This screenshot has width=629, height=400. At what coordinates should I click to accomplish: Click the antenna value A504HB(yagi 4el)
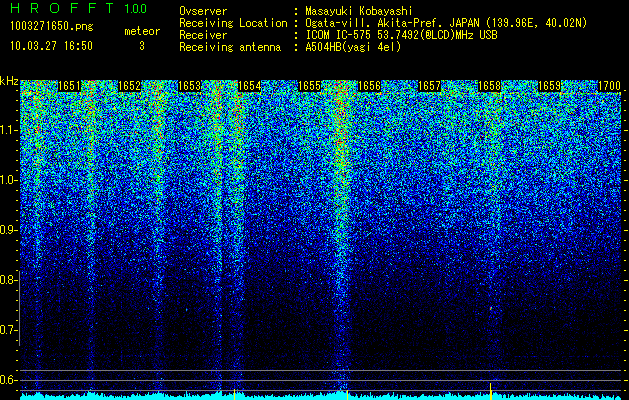pos(353,47)
